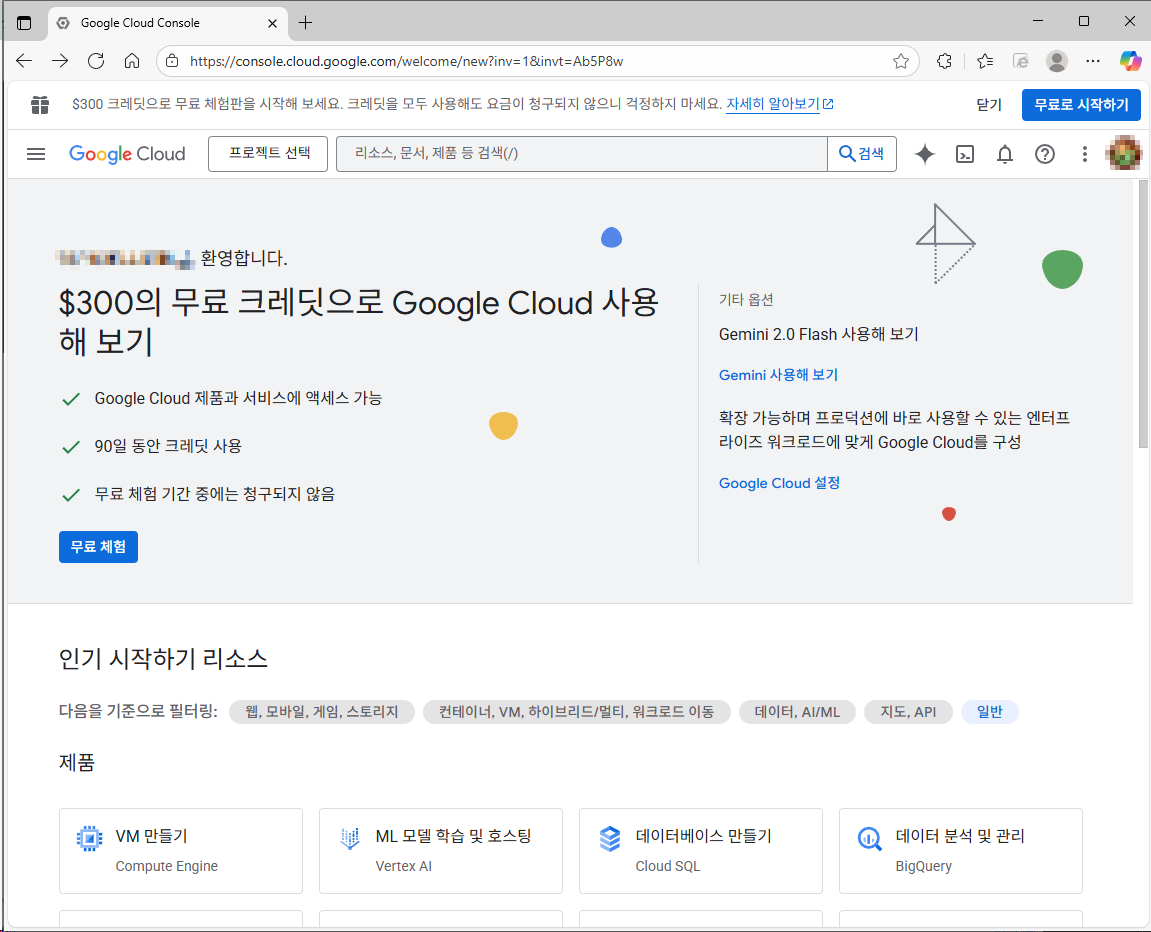Open the Gemini 사용해 보기 link
Screen dimensions: 1151x932
[778, 375]
